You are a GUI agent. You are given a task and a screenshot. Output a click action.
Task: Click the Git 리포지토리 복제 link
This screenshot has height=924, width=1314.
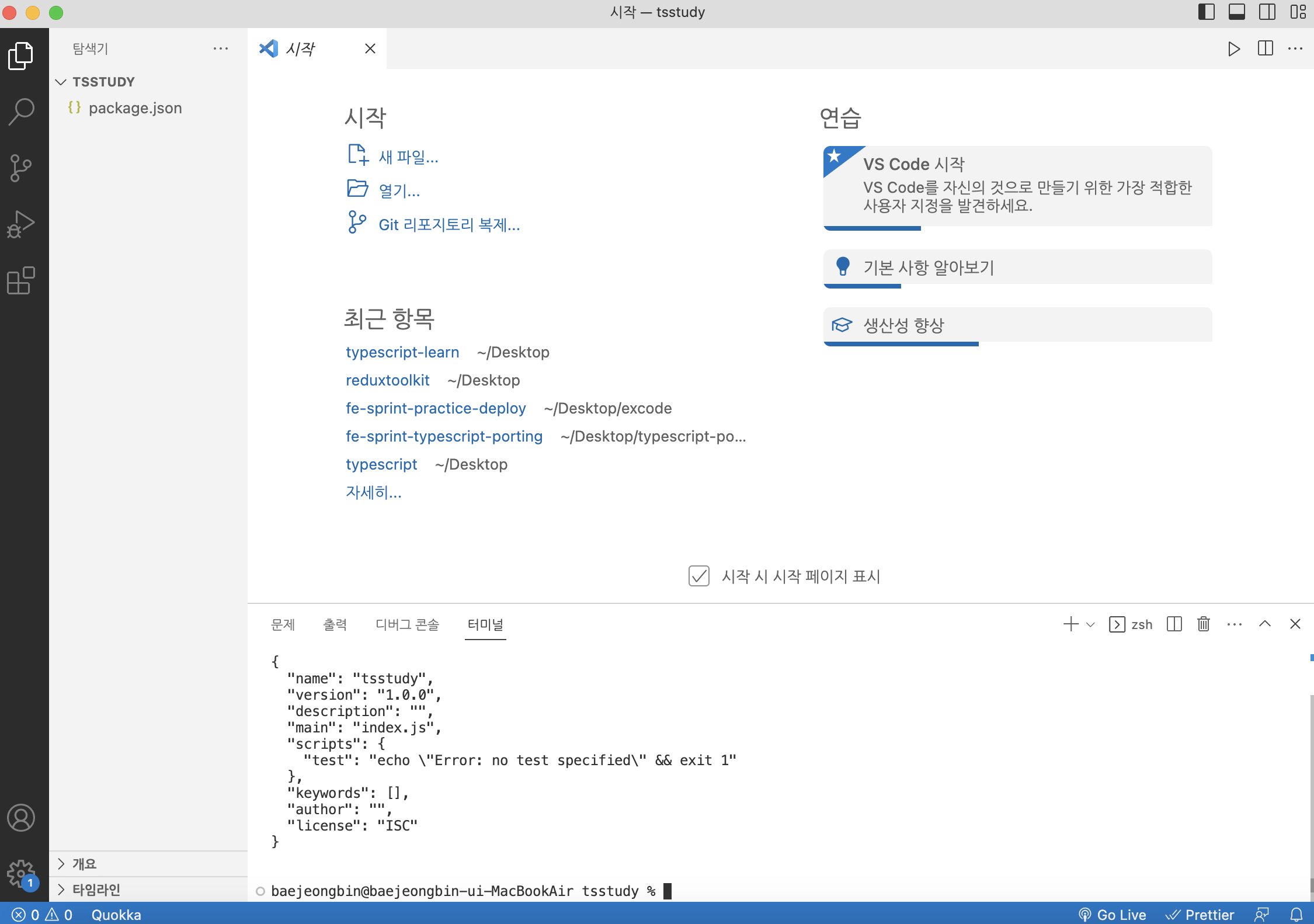tap(449, 225)
